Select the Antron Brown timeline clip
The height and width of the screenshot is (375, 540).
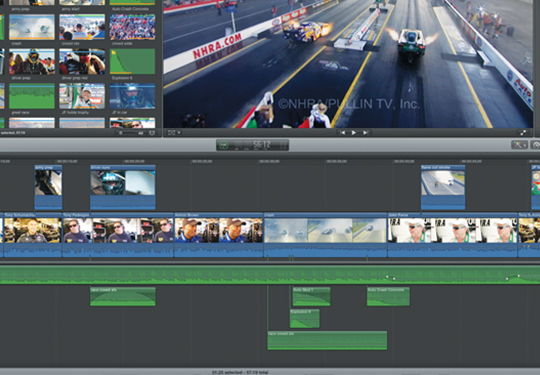pos(218,235)
